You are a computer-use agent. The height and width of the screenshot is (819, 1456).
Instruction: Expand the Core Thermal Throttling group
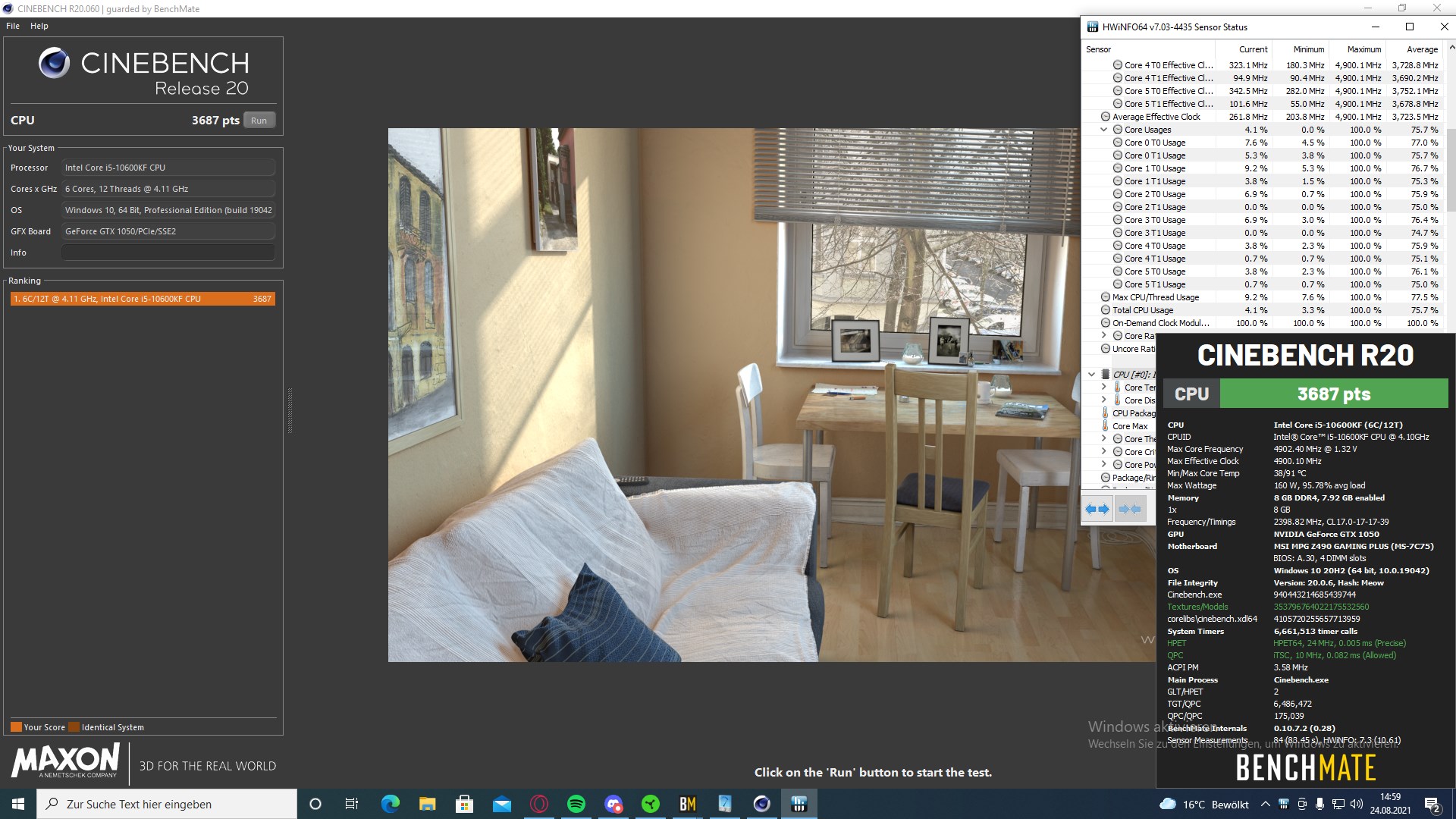pos(1104,439)
